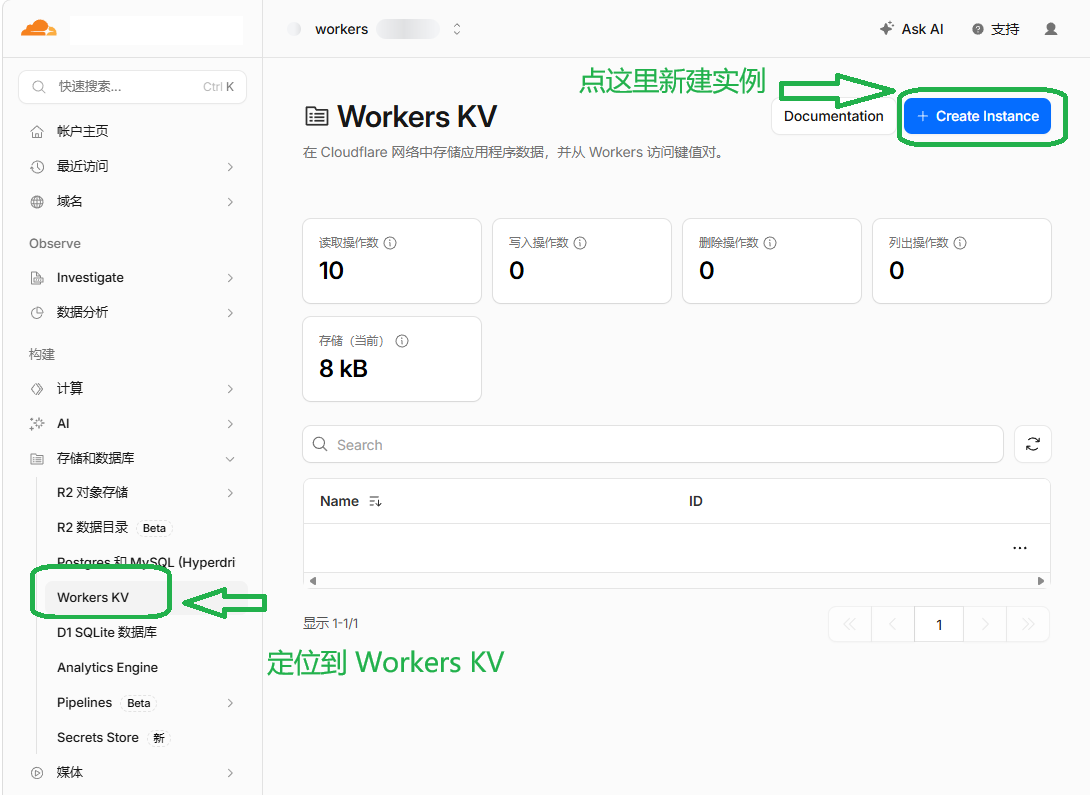Viewport: 1090px width, 795px height.
Task: Click the Cloudflare logo
Action: click(x=39, y=28)
